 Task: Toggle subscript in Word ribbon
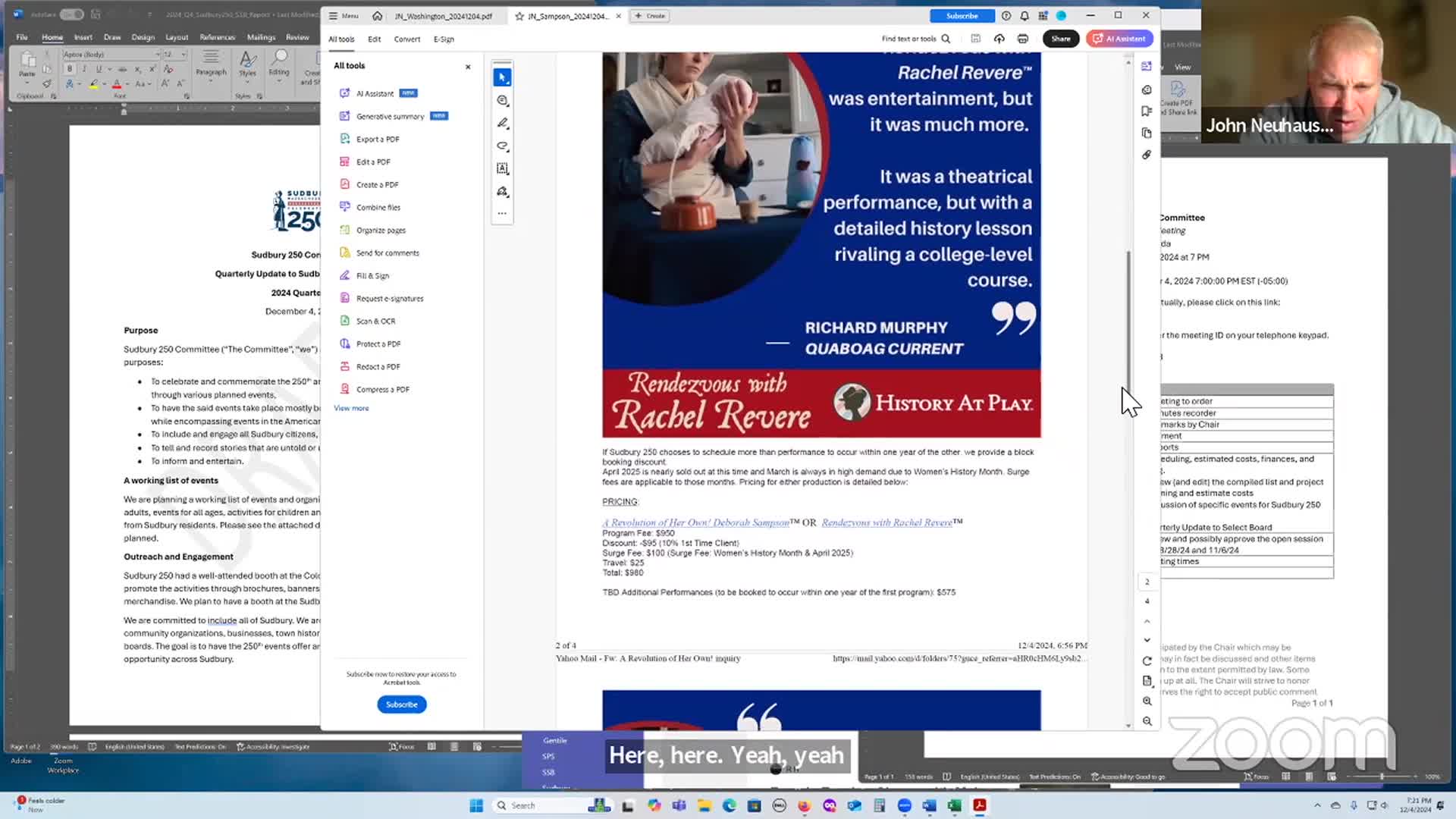[138, 69]
